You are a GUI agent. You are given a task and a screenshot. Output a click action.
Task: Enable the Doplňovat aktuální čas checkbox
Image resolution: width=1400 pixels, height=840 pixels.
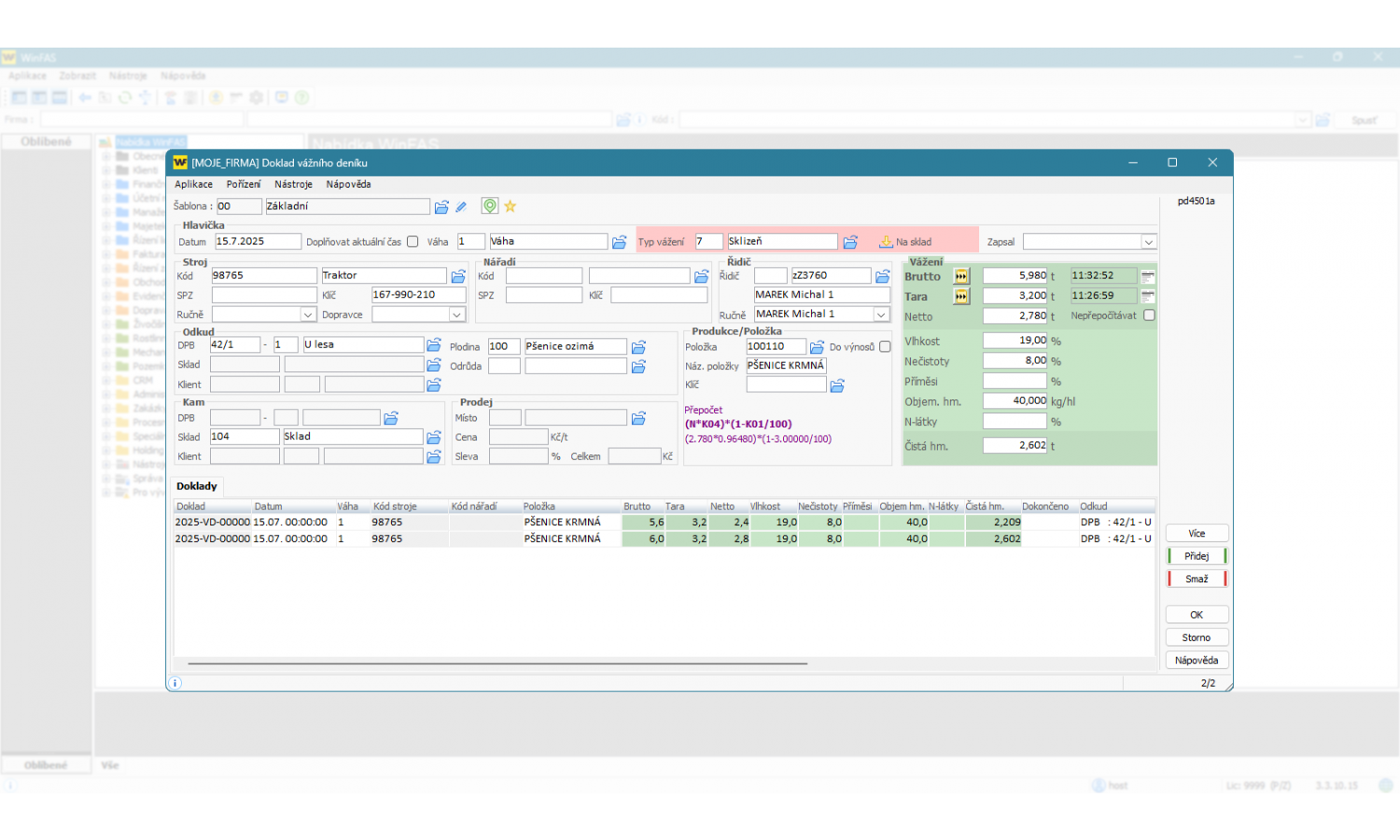click(x=413, y=242)
